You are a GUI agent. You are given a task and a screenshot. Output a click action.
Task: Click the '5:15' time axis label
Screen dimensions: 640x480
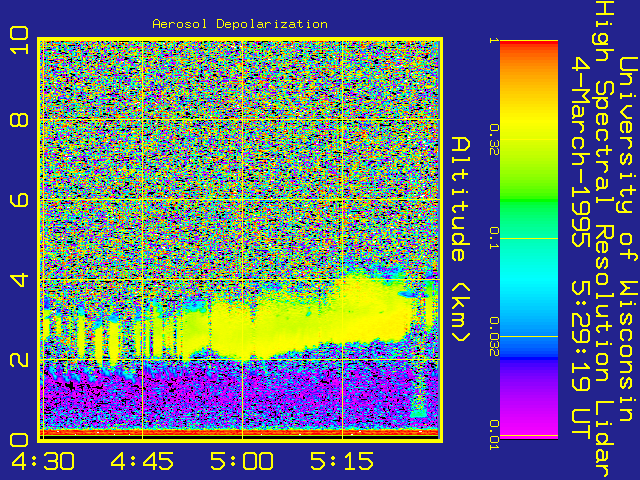point(342,461)
